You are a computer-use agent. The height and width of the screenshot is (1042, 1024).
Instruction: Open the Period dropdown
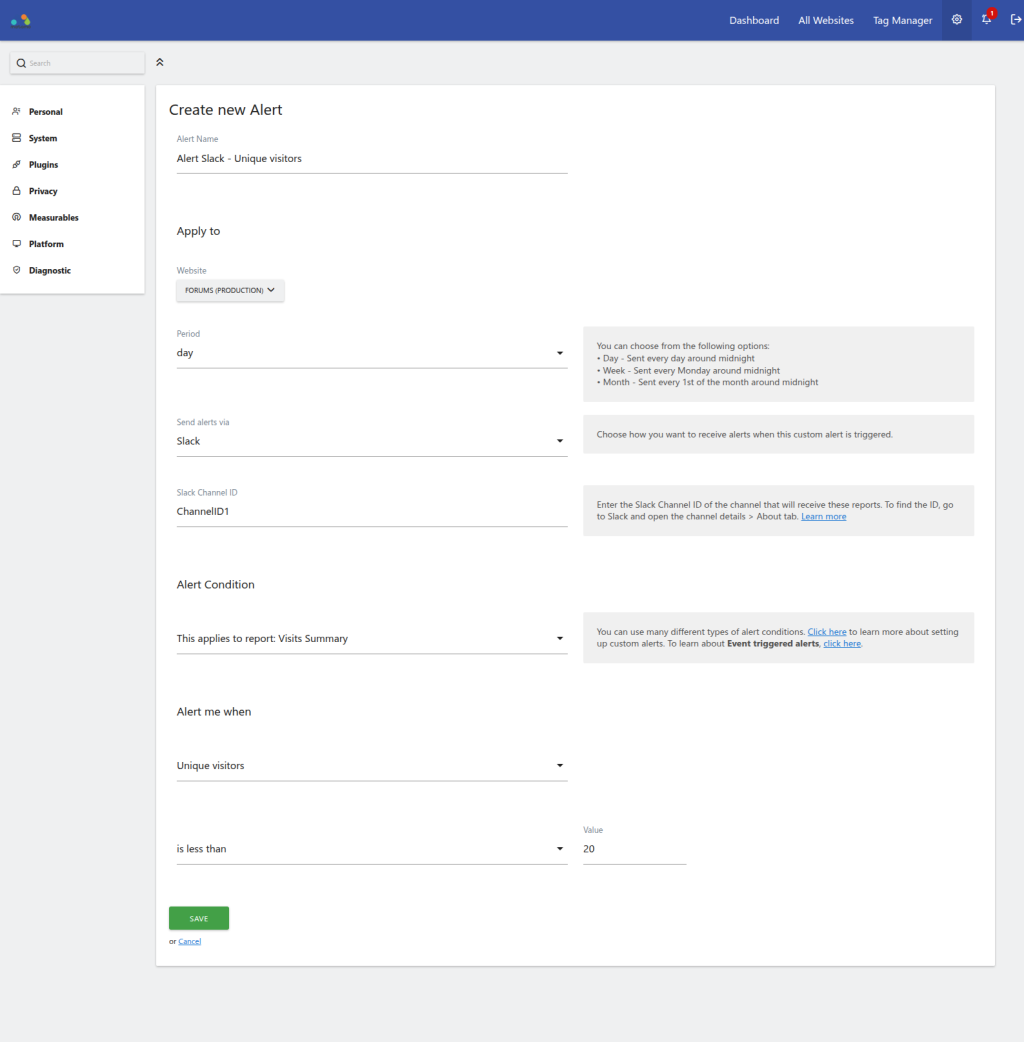point(371,353)
